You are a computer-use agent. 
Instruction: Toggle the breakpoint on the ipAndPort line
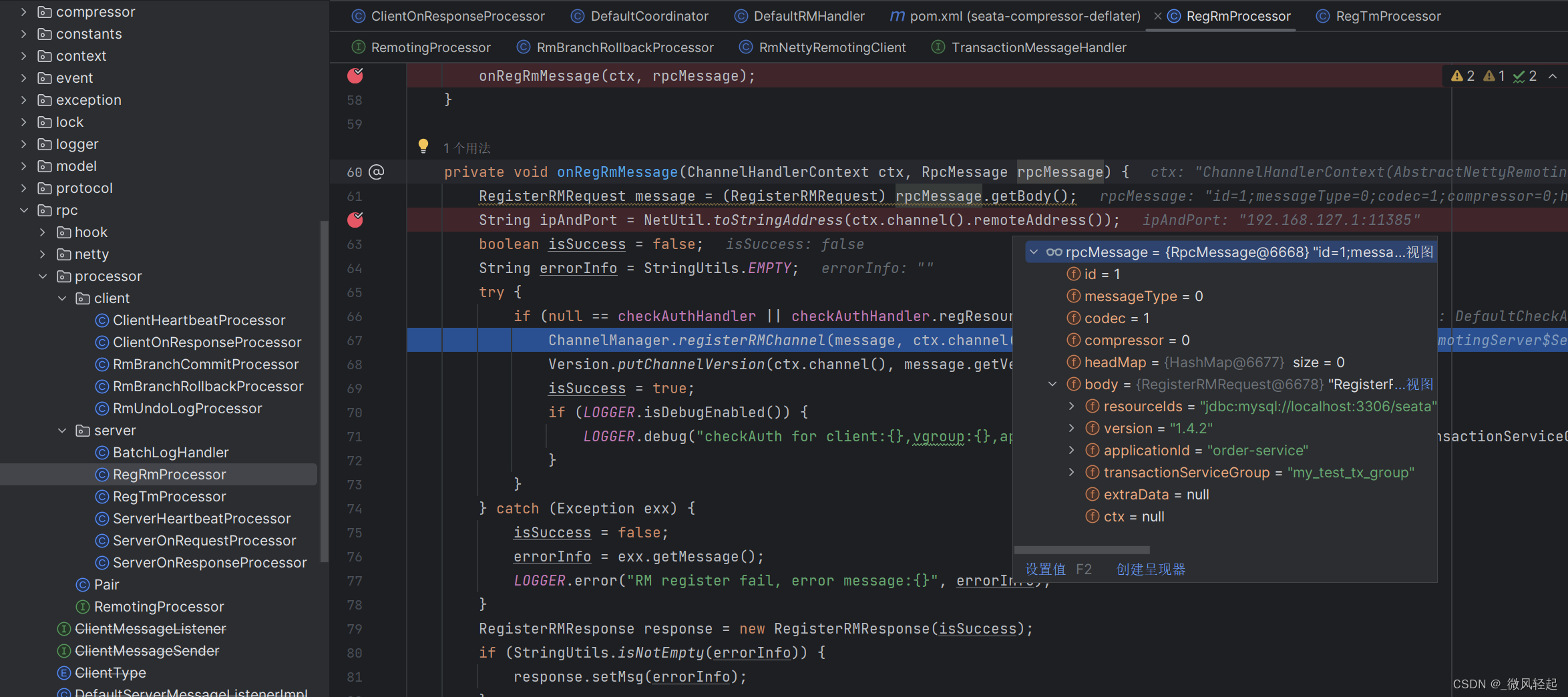(355, 220)
